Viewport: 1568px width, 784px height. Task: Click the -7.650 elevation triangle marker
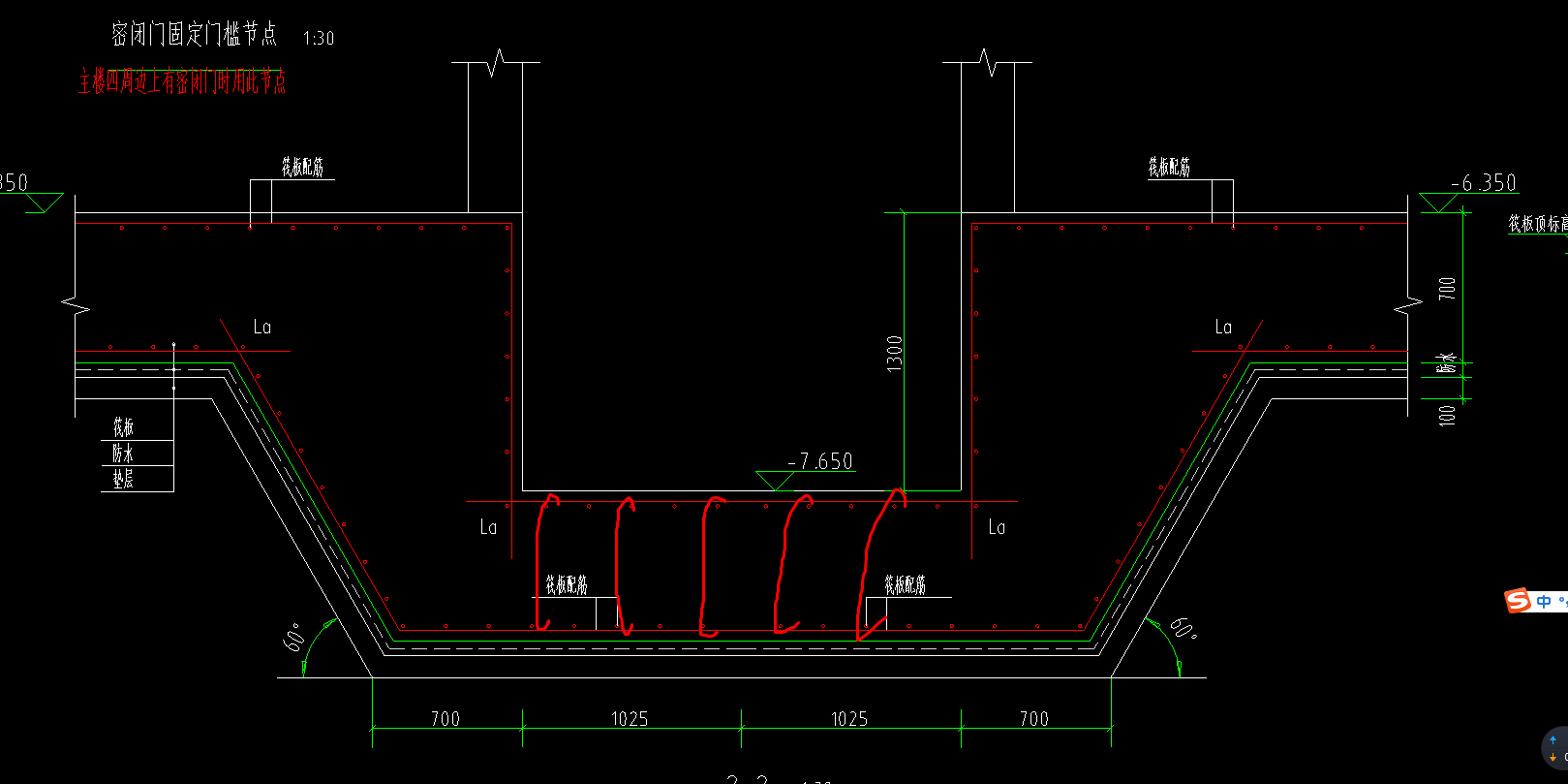(775, 482)
